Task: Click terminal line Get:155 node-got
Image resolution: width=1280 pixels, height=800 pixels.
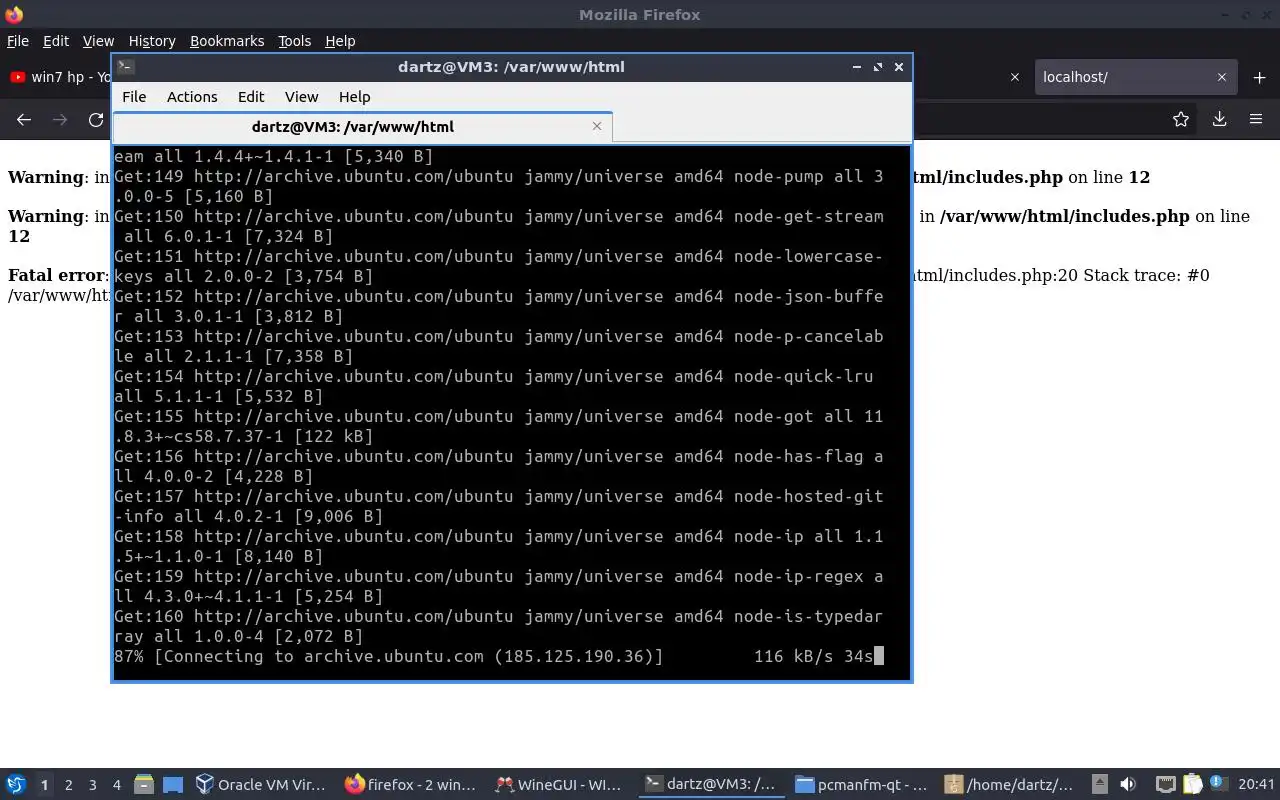Action: pyautogui.click(x=498, y=426)
